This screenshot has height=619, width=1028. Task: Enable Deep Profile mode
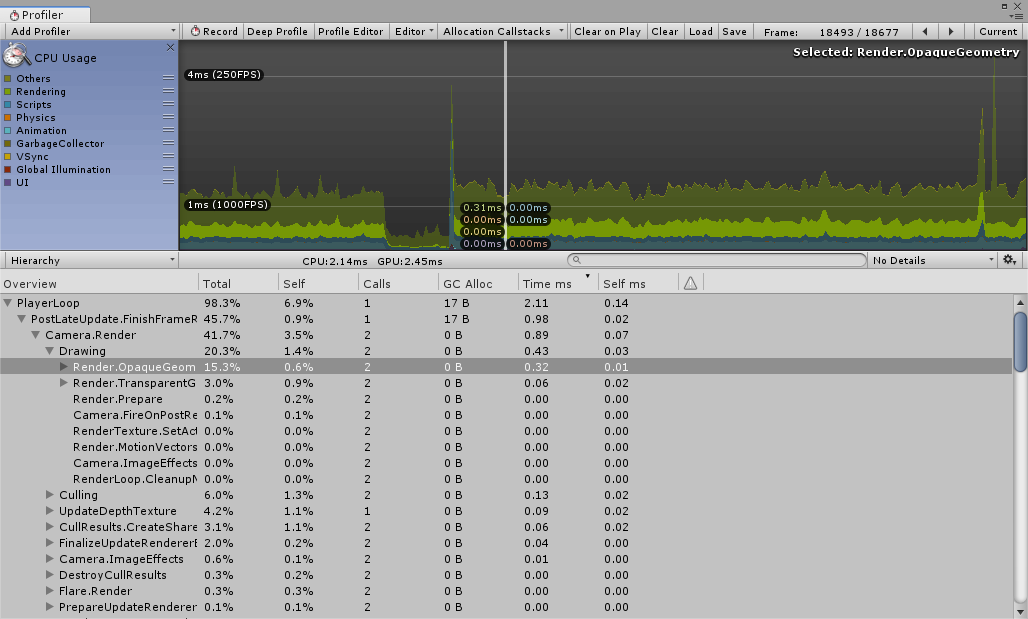[x=277, y=31]
